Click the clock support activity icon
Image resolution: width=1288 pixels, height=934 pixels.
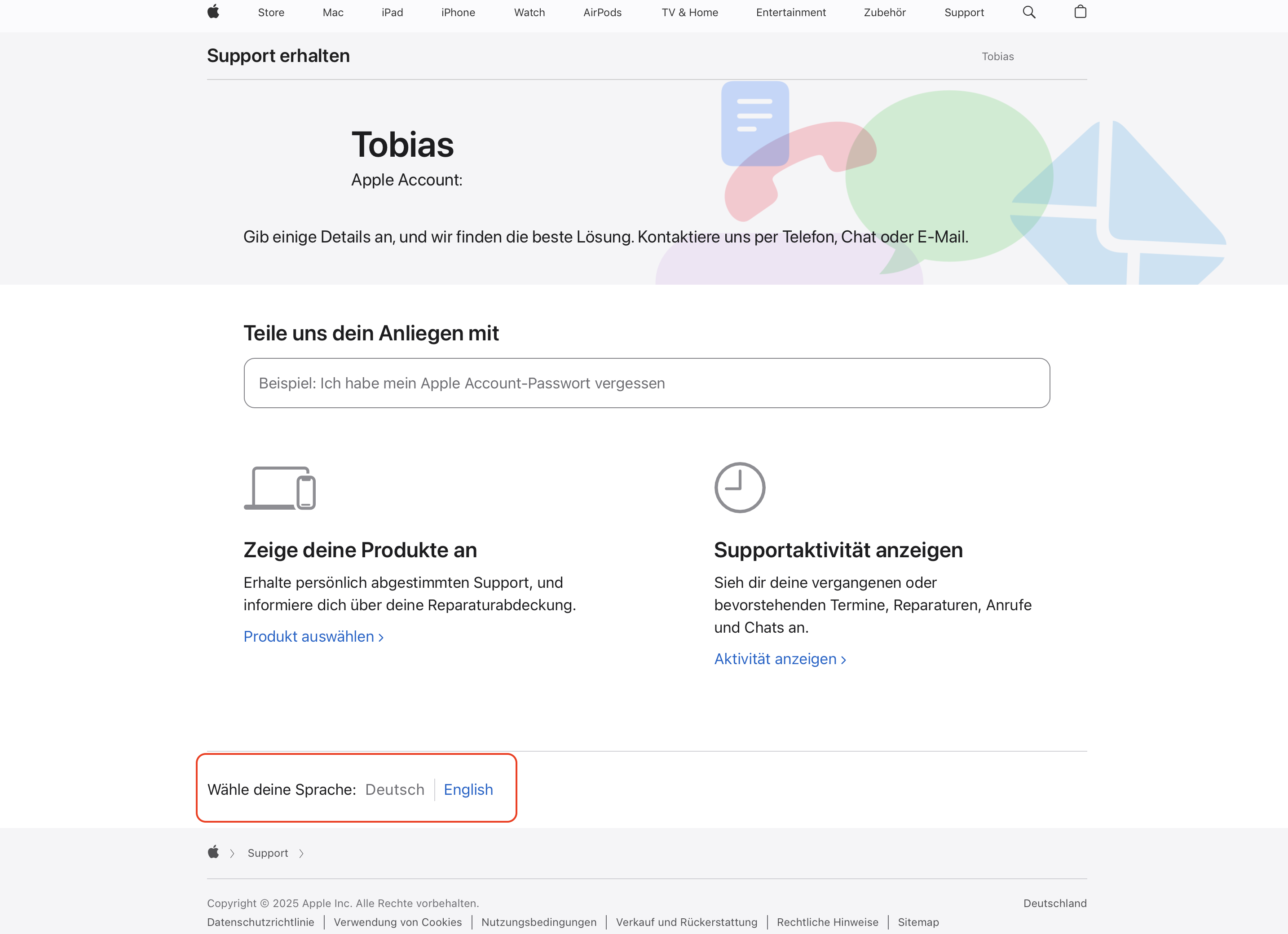[x=739, y=487]
